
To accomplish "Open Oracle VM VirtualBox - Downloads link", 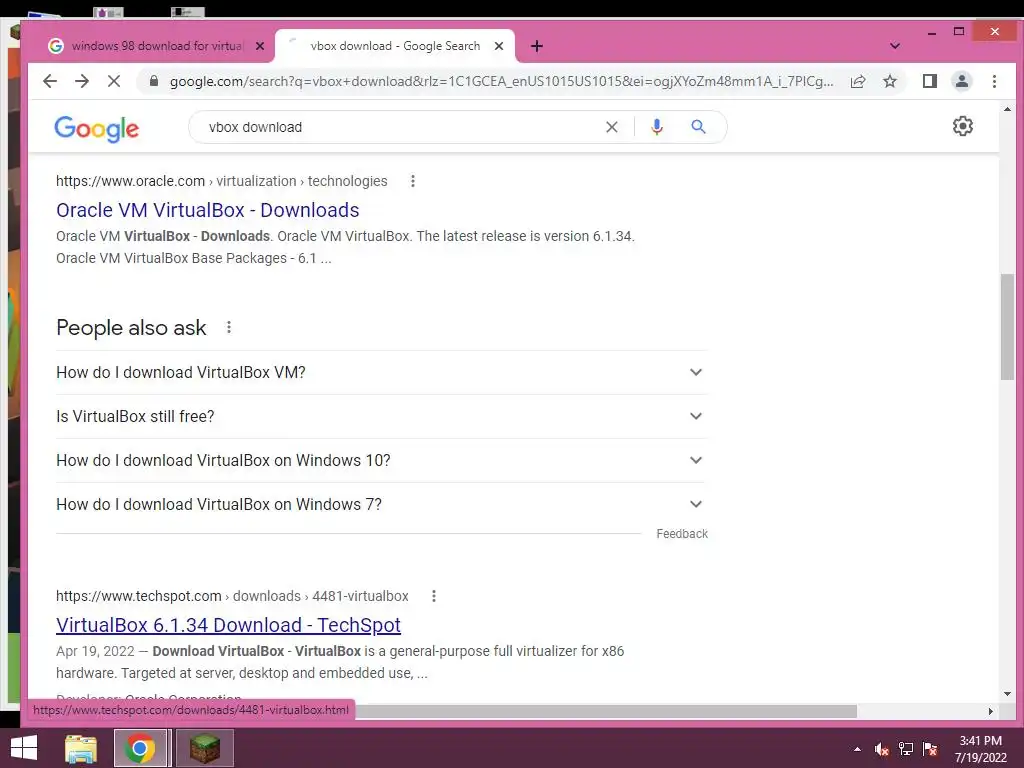I will pyautogui.click(x=208, y=210).
